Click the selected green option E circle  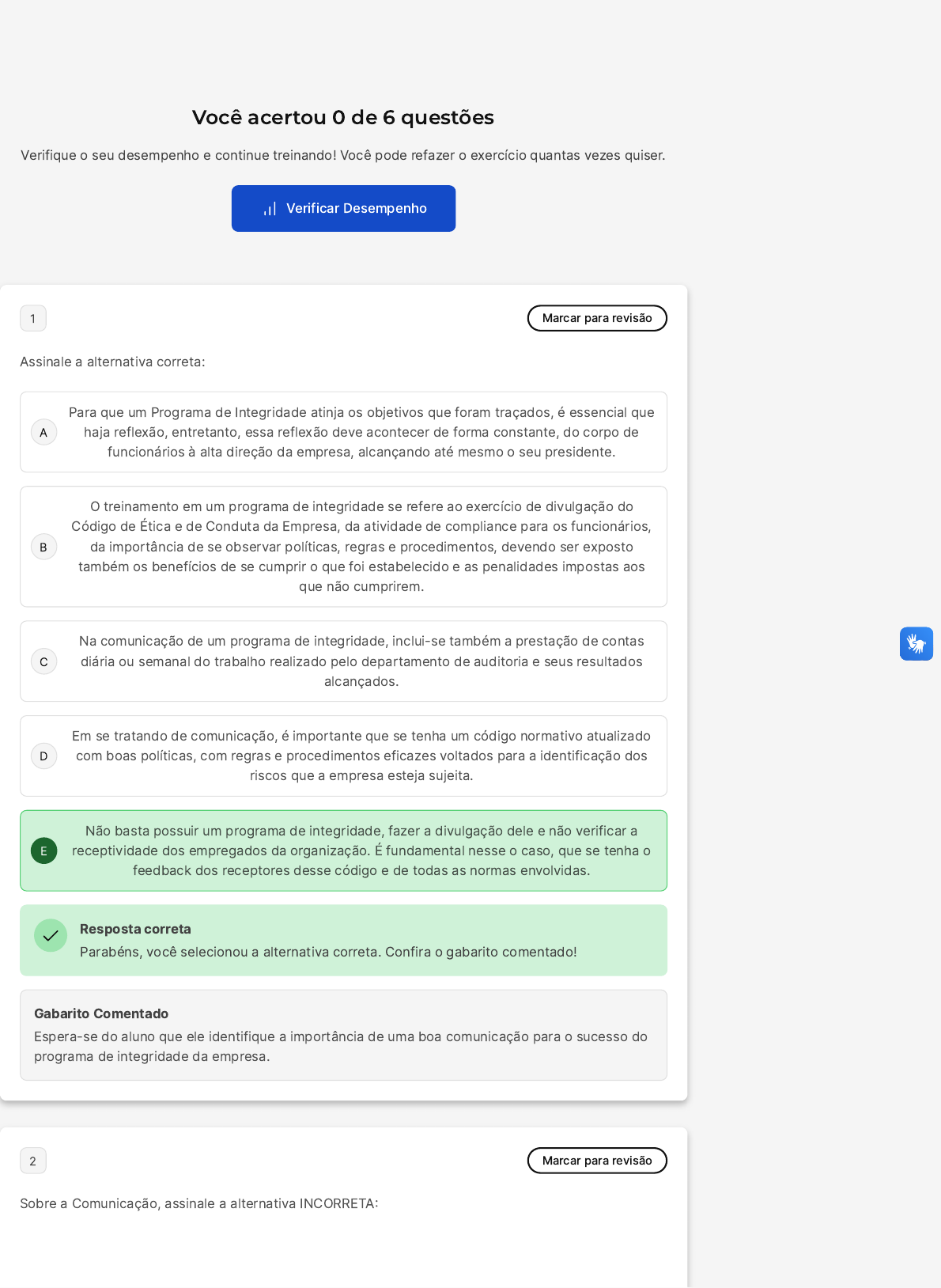[x=43, y=851]
